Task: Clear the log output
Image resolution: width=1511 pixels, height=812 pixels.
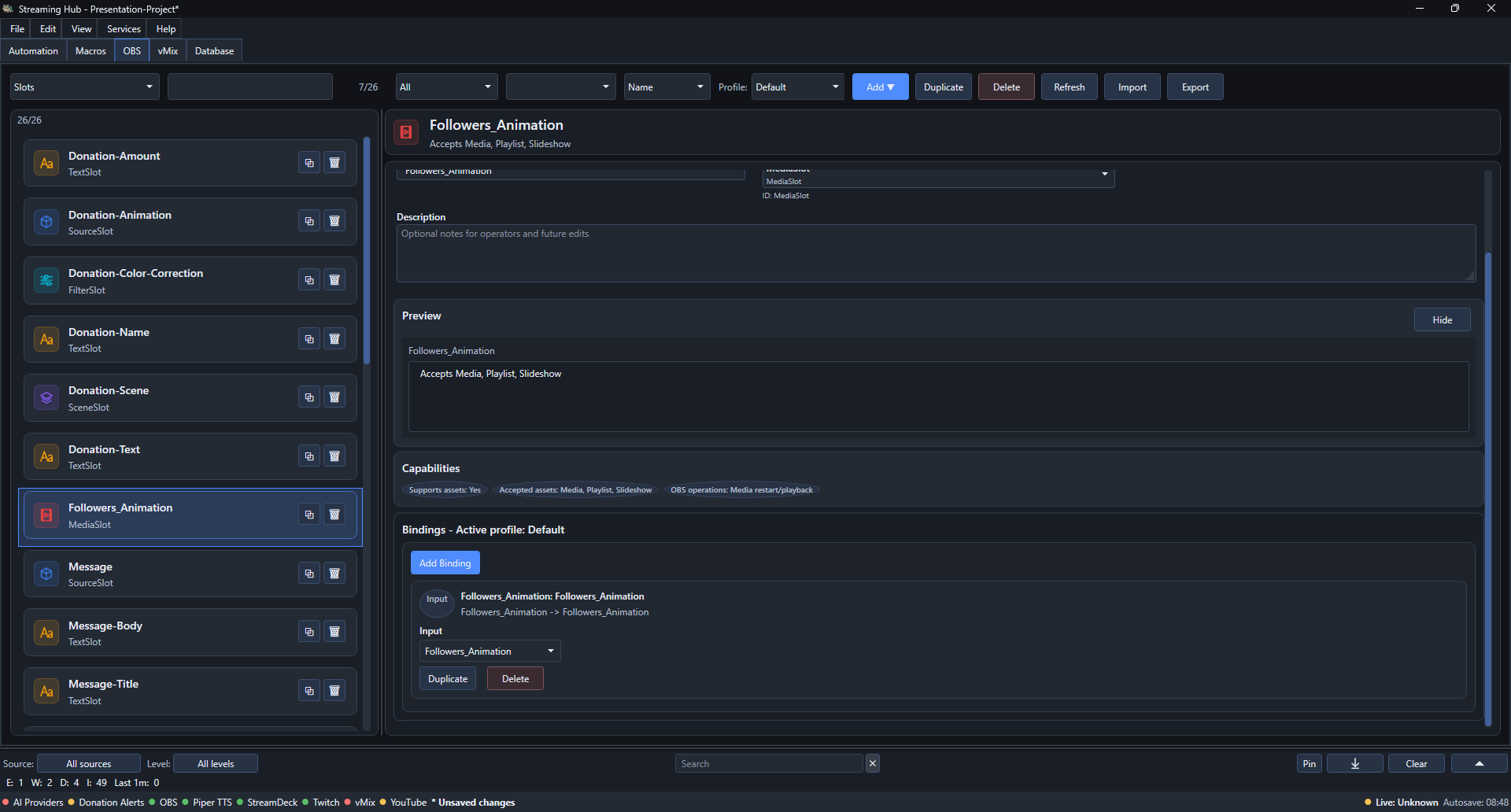Action: point(1417,763)
